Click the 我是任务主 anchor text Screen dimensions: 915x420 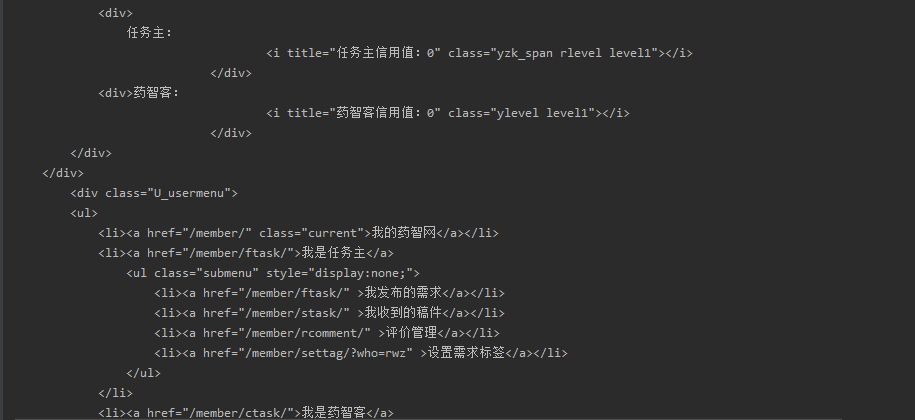[334, 253]
